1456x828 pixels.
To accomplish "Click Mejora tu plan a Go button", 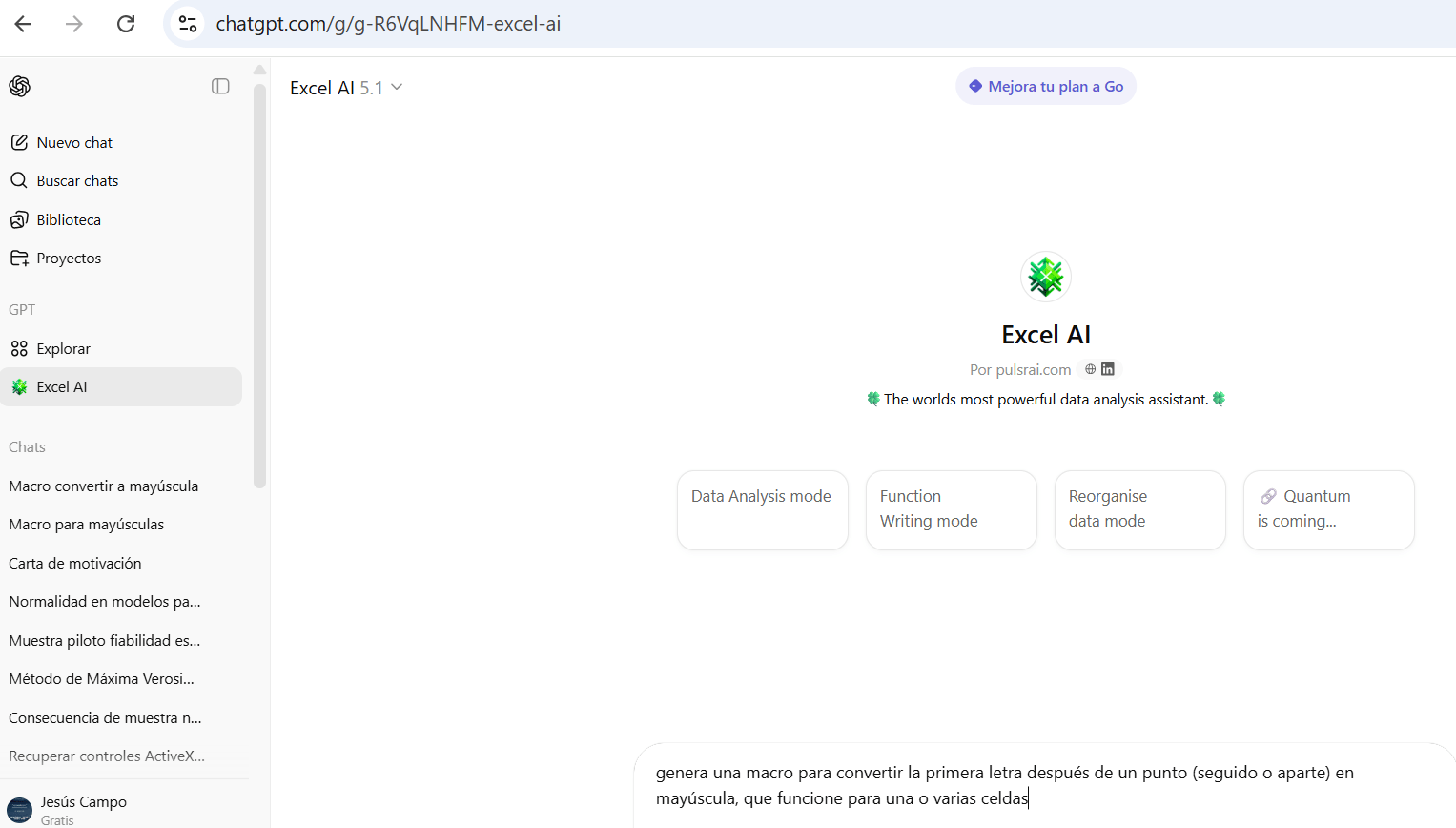I will point(1045,87).
